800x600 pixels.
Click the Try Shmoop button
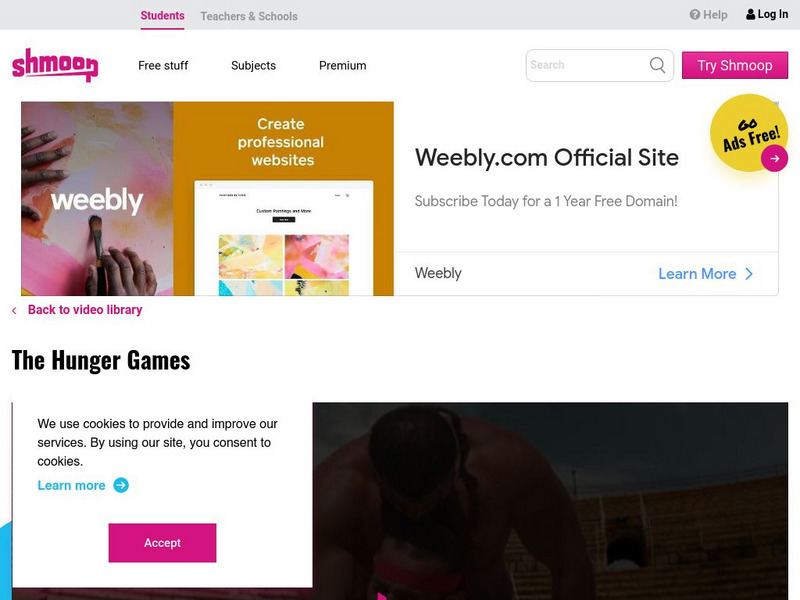click(735, 65)
